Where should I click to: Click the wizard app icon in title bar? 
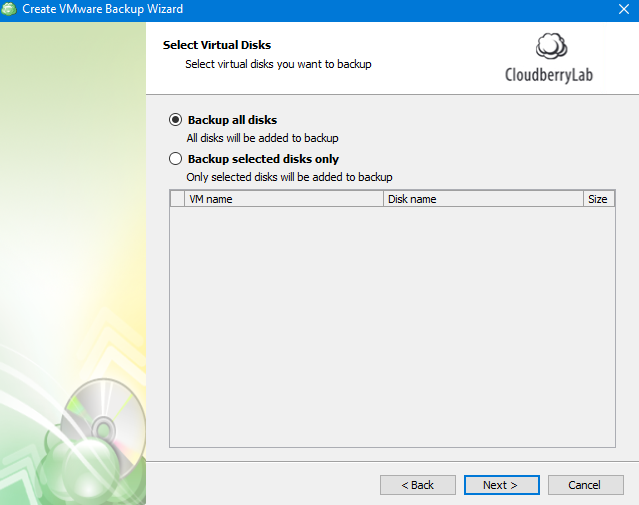[9, 9]
